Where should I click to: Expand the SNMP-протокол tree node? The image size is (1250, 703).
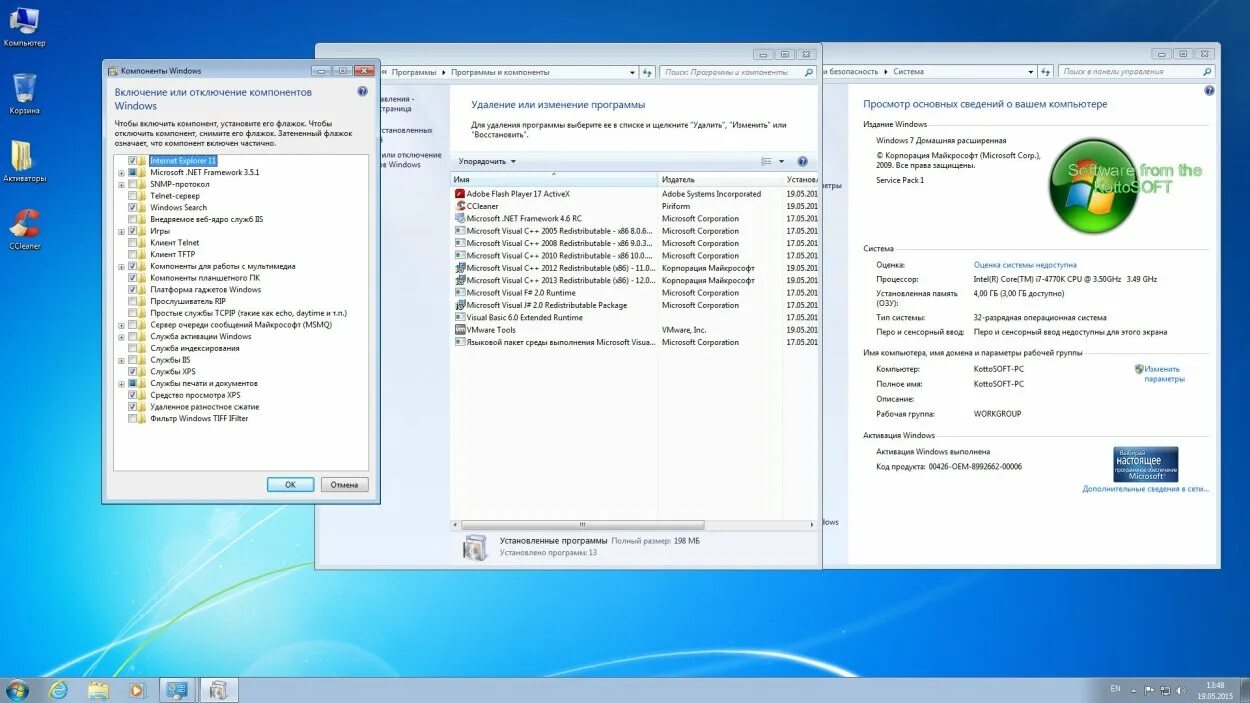click(x=121, y=184)
